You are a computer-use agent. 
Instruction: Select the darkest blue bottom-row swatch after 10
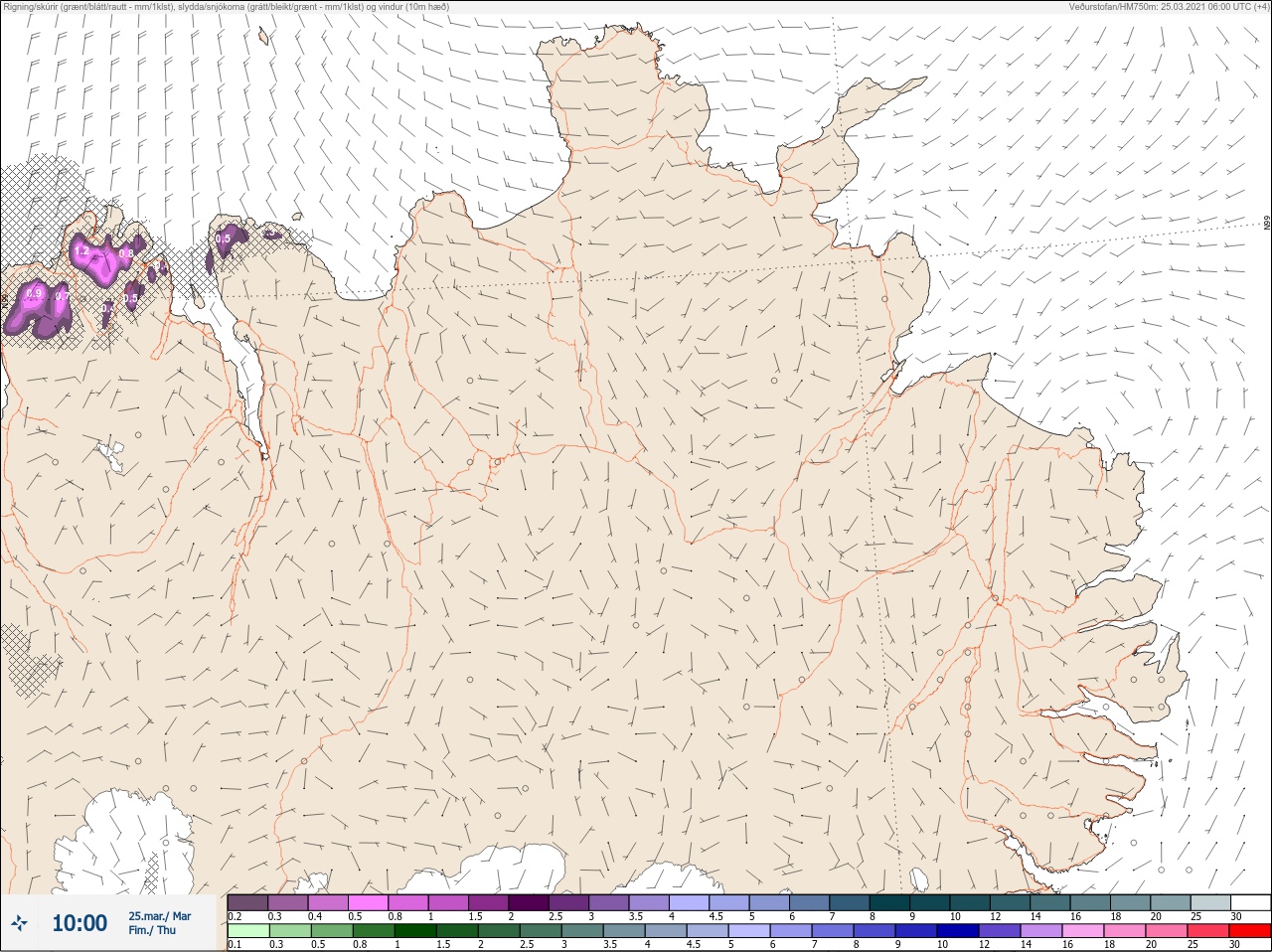pos(957,931)
